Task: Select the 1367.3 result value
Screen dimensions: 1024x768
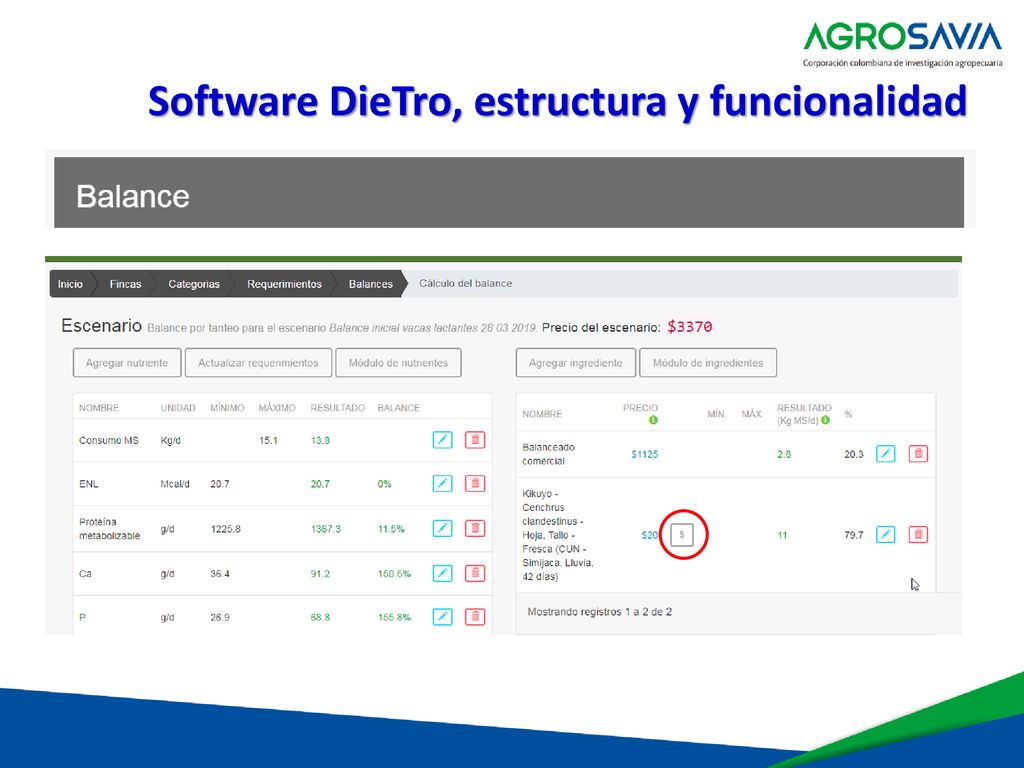Action: tap(326, 529)
